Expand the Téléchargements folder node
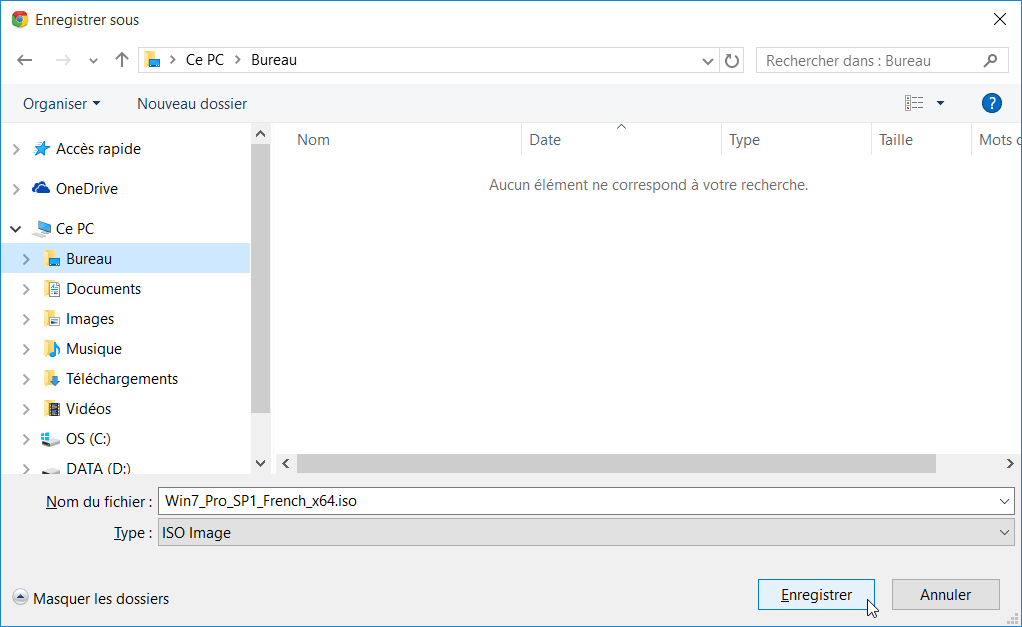Image resolution: width=1022 pixels, height=627 pixels. 26,379
